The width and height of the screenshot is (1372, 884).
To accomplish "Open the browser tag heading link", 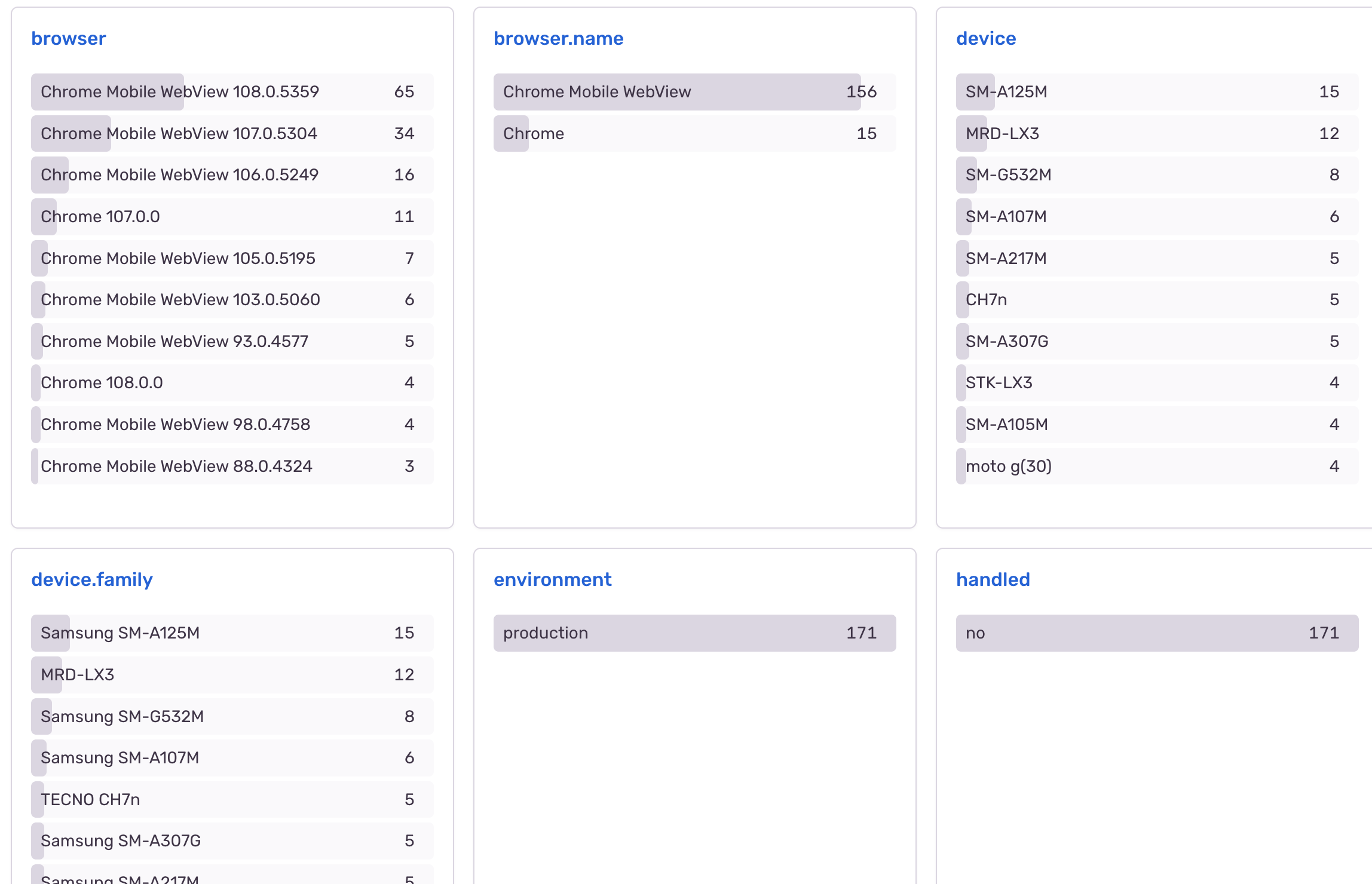I will pyautogui.click(x=68, y=38).
